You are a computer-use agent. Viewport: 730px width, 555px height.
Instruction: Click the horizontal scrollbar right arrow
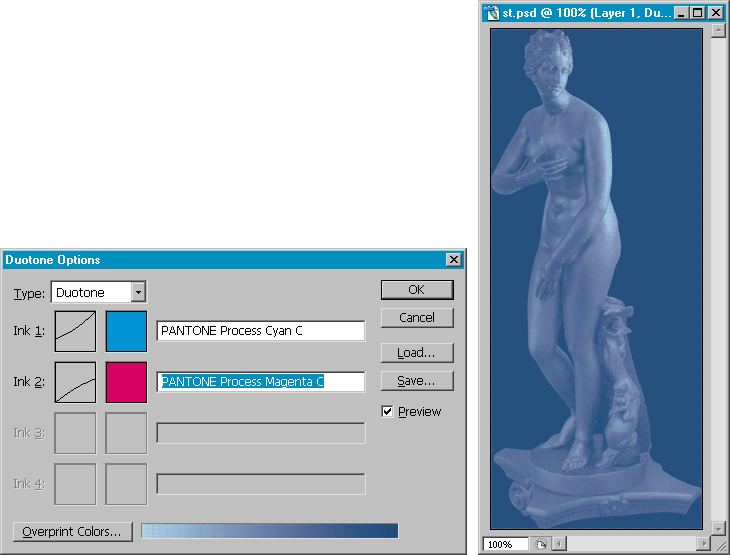point(704,543)
